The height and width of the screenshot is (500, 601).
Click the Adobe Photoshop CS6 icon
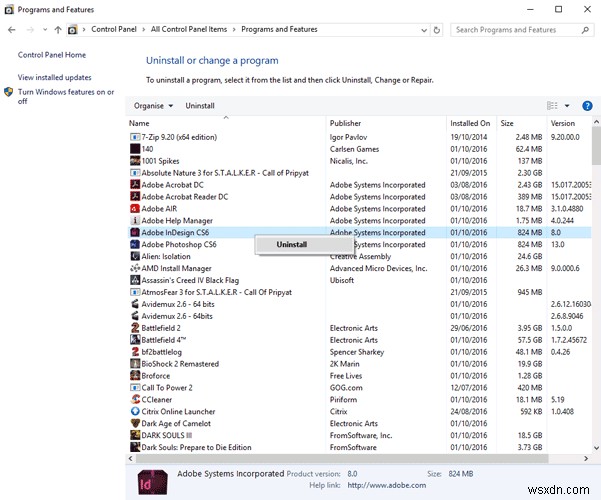[135, 244]
